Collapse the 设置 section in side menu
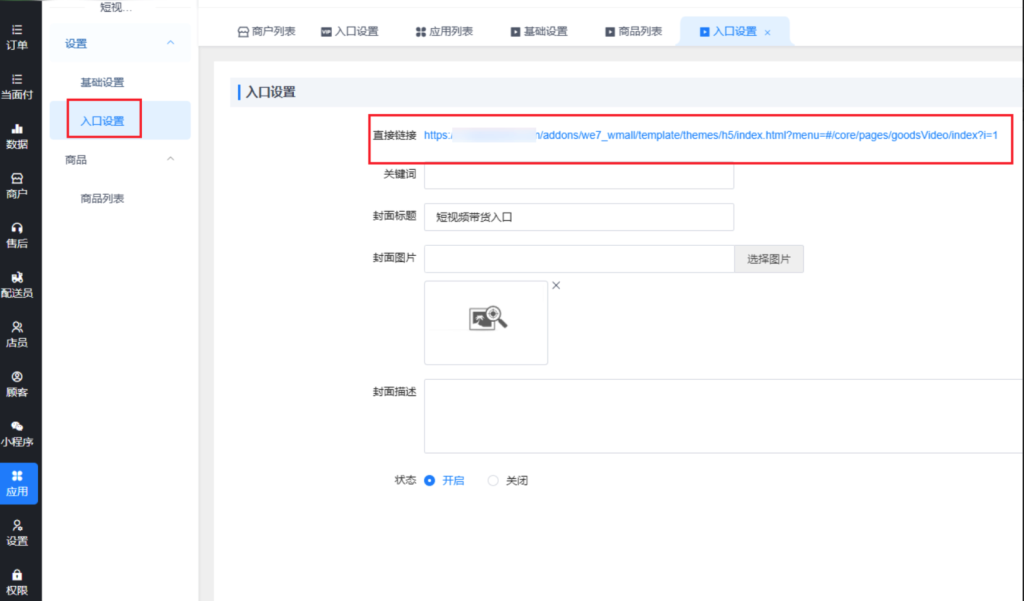 170,43
